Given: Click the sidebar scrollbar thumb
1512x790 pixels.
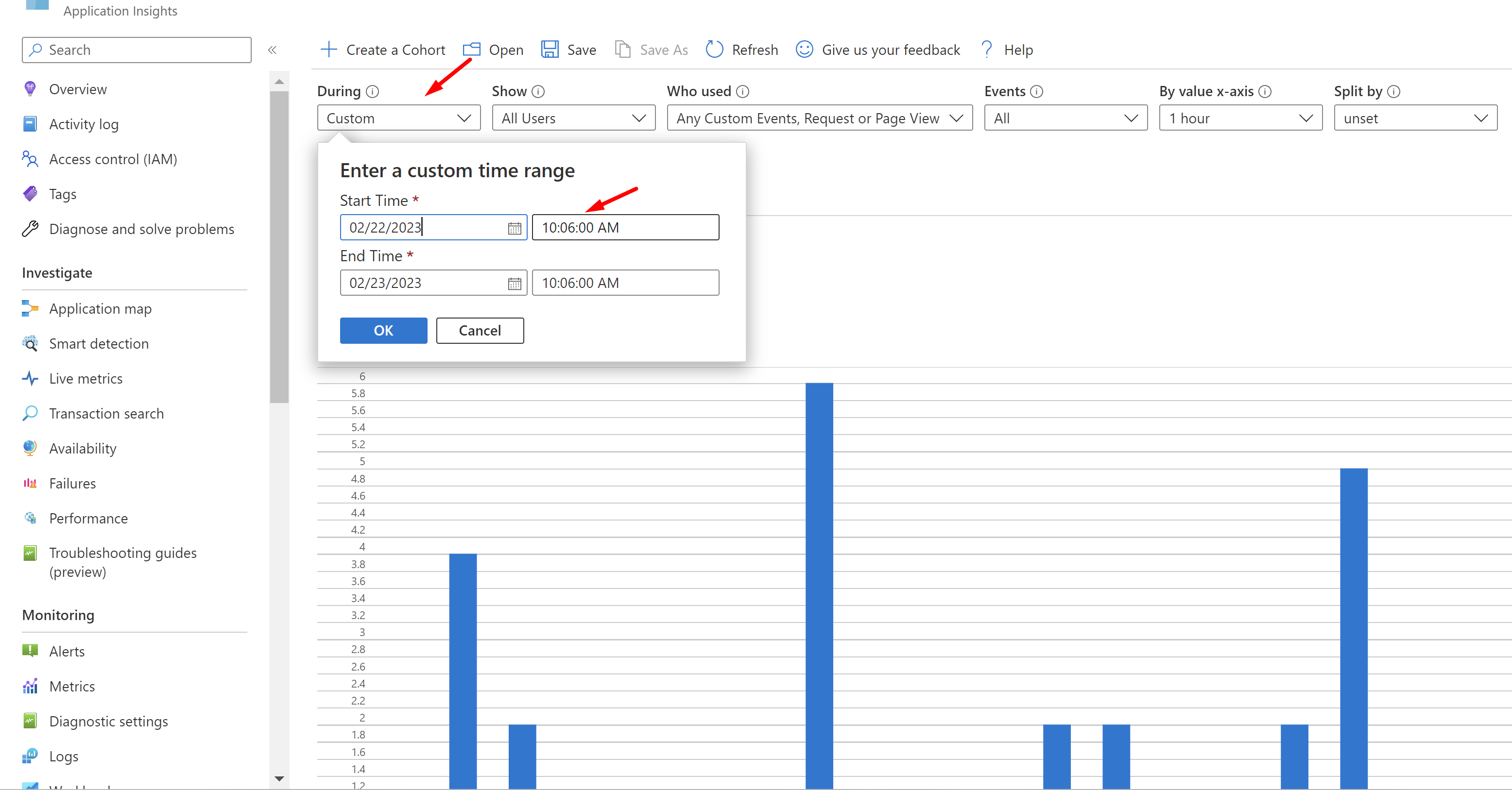Looking at the screenshot, I should click(x=279, y=247).
